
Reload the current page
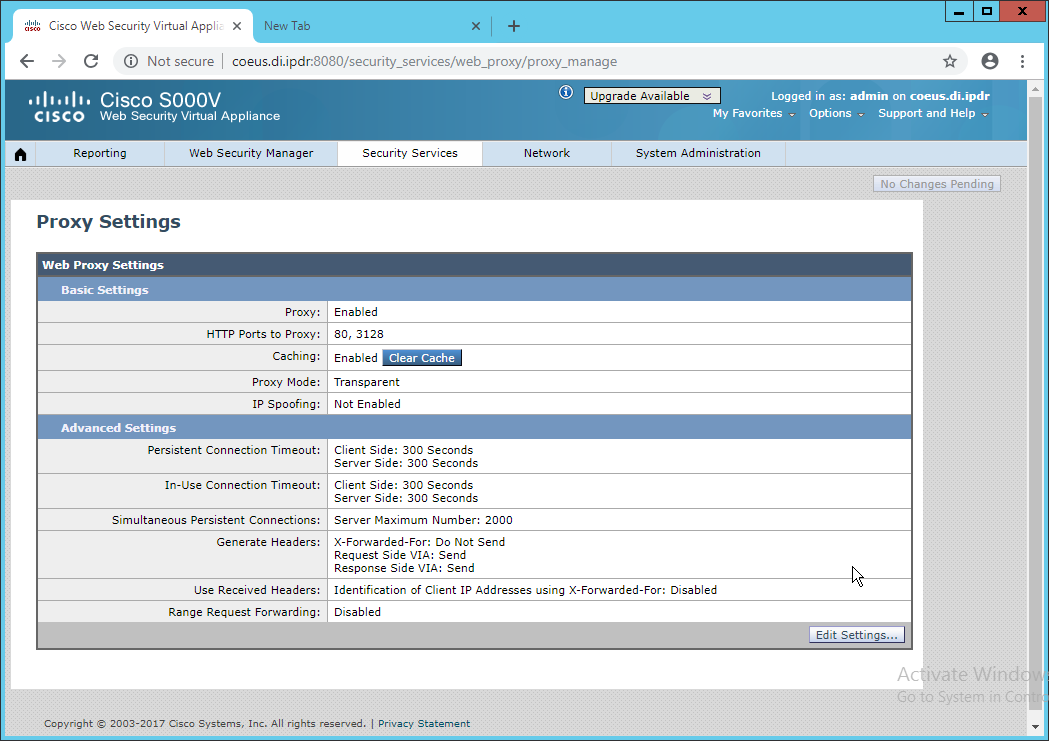(91, 62)
